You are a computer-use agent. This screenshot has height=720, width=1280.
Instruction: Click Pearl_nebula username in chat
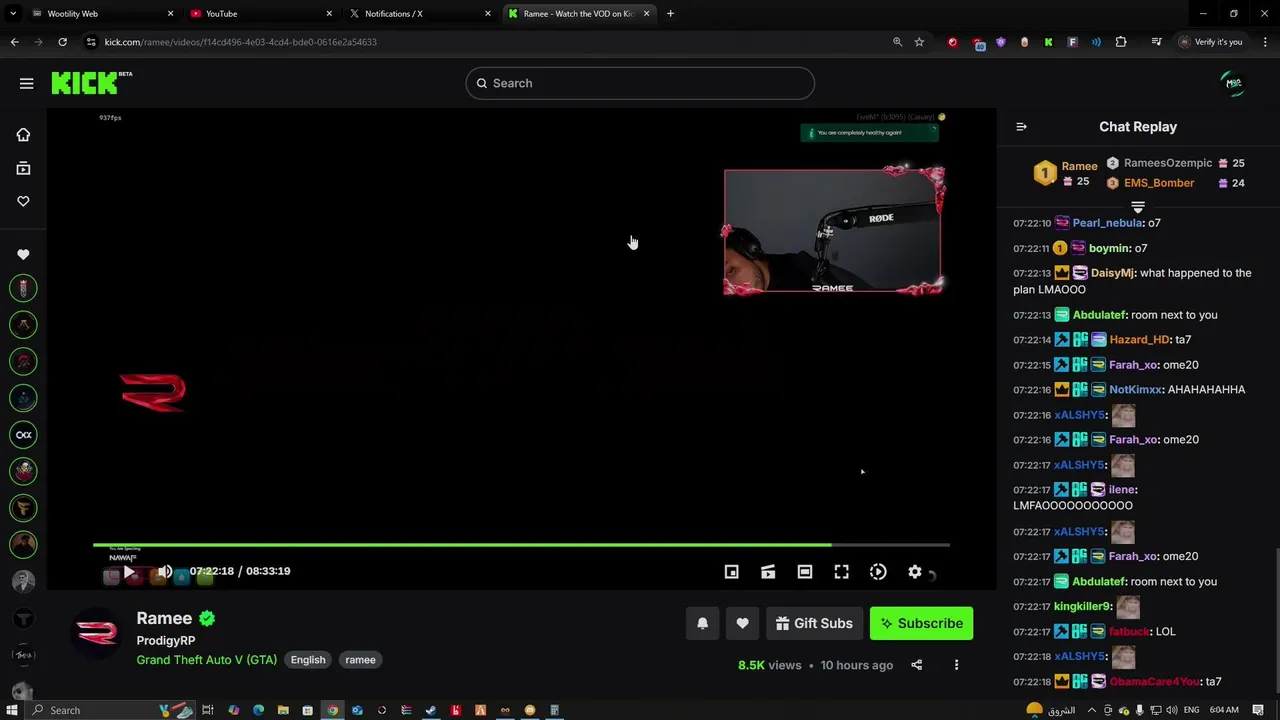tap(1108, 223)
